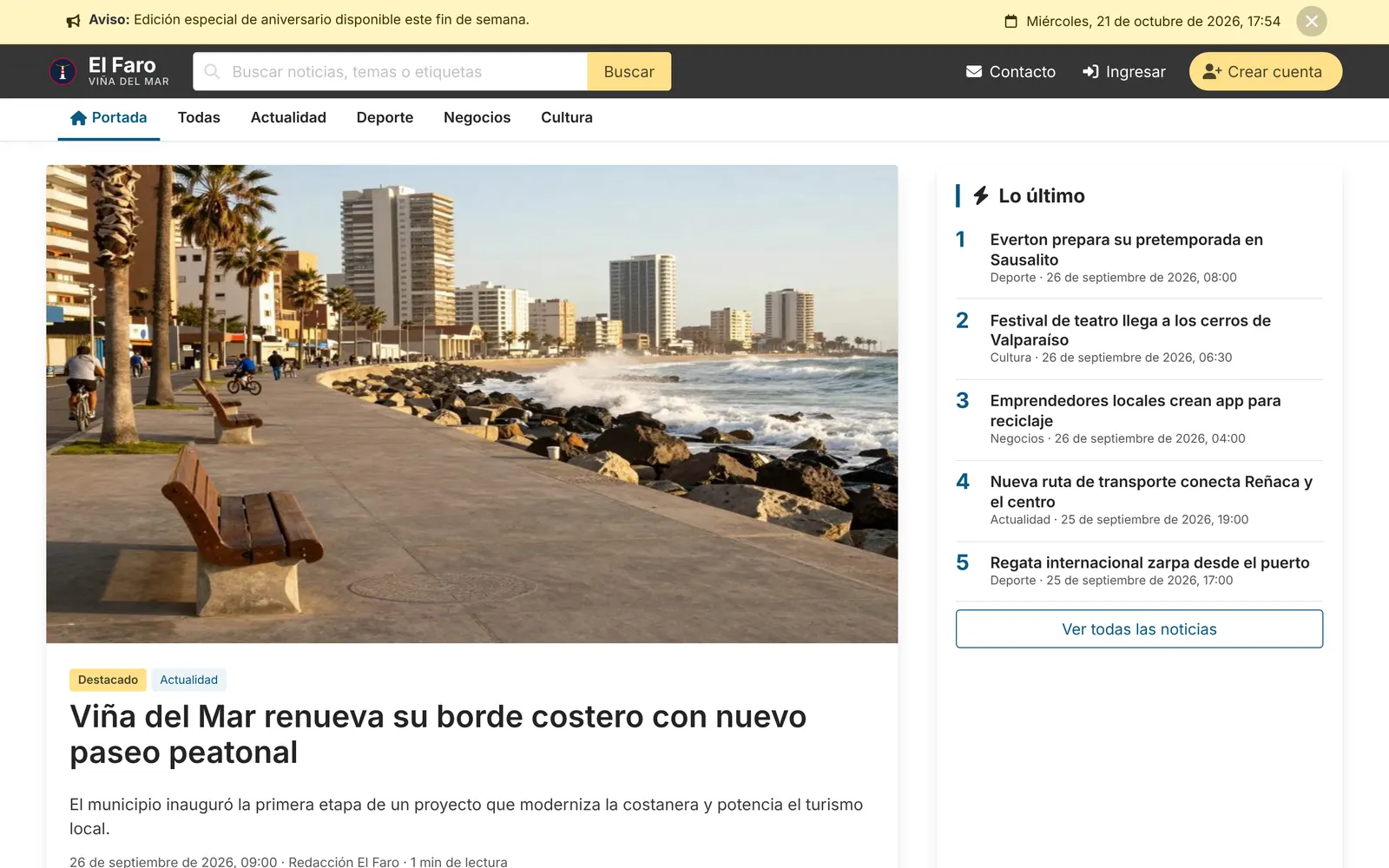Open Nueva ruta de transporte Reñaca story
The height and width of the screenshot is (868, 1389).
1150,491
